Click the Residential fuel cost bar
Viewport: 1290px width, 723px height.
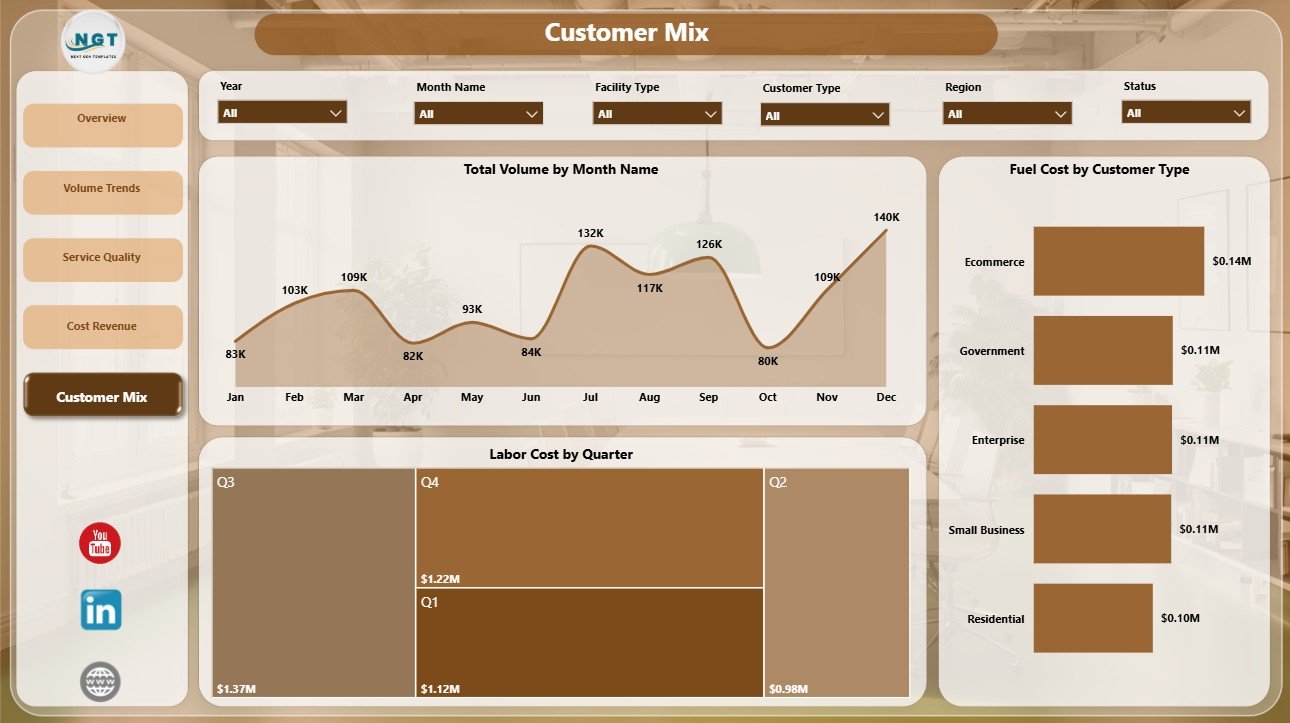pyautogui.click(x=1093, y=618)
